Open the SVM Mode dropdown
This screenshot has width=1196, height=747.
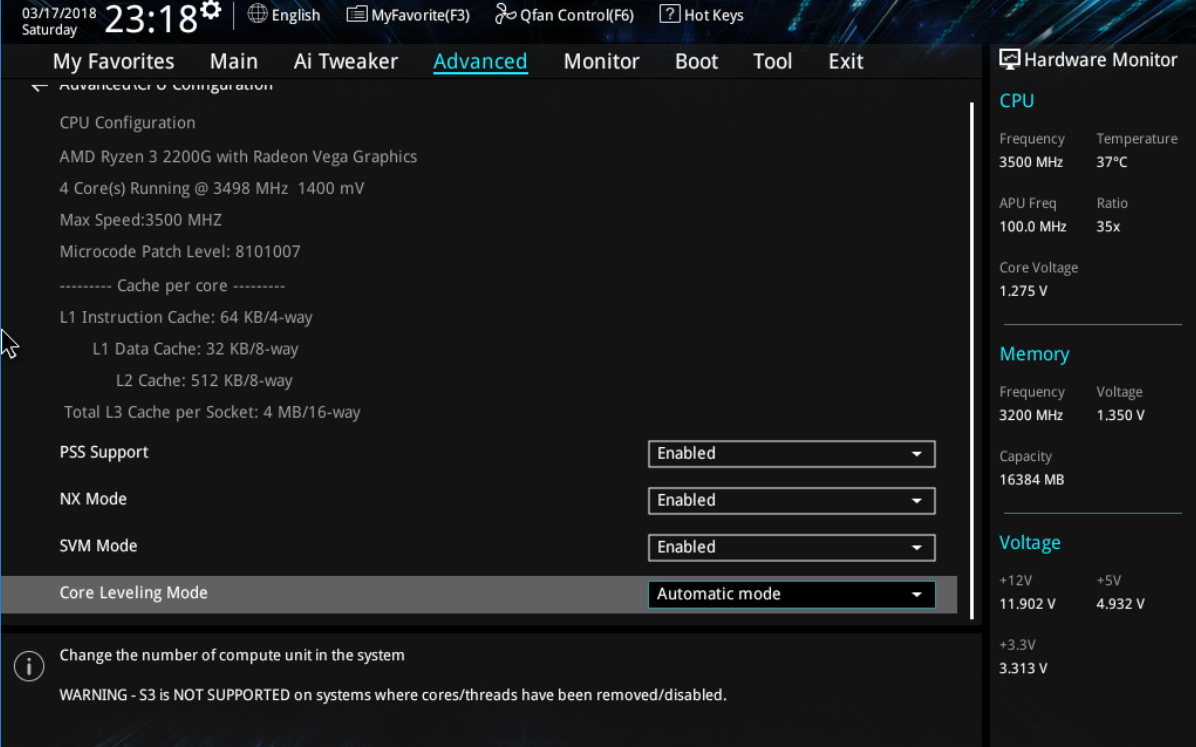point(791,547)
